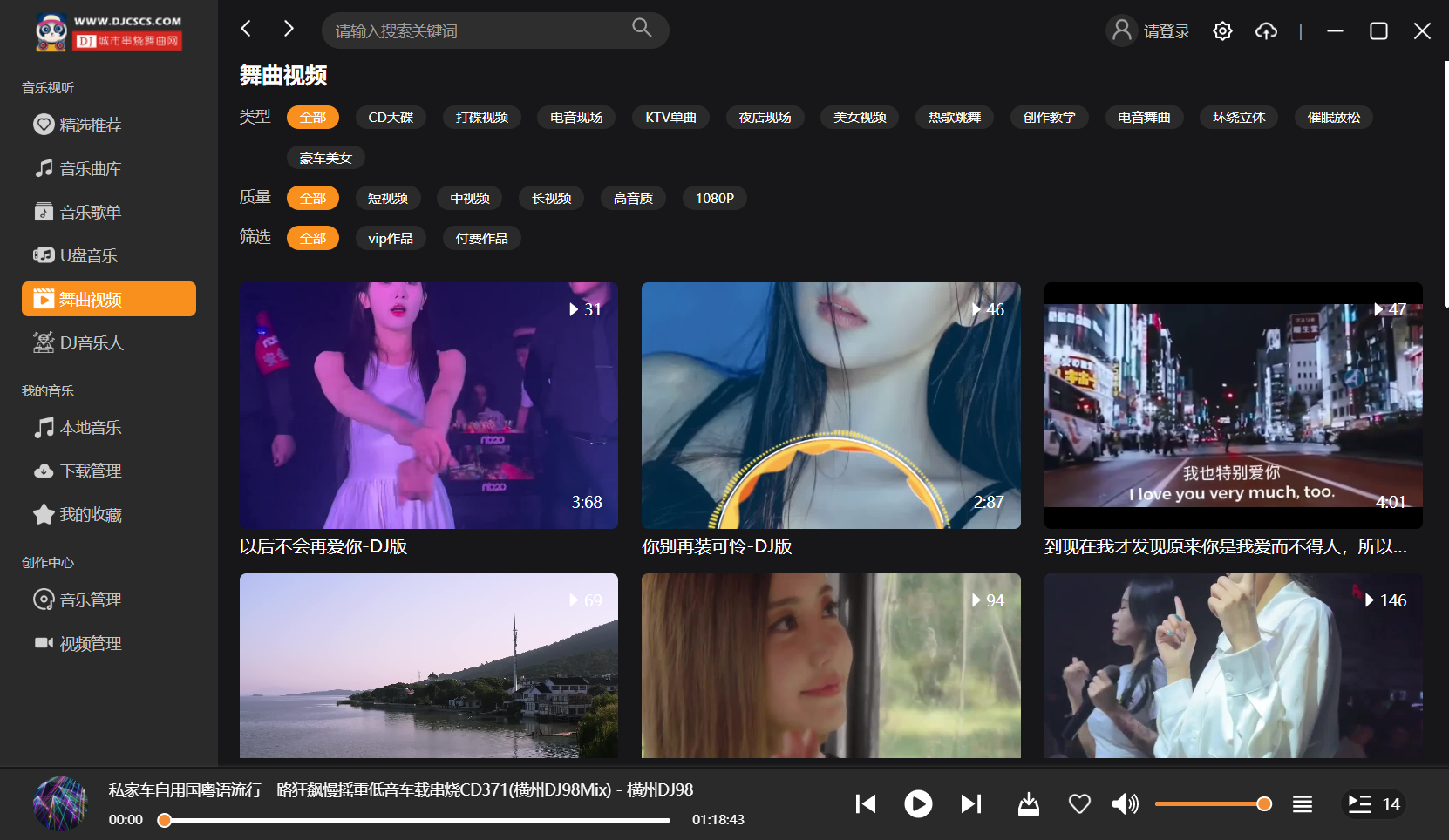The height and width of the screenshot is (840, 1449).
Task: Open the video thumbnail with 47 plays
Action: [1234, 405]
